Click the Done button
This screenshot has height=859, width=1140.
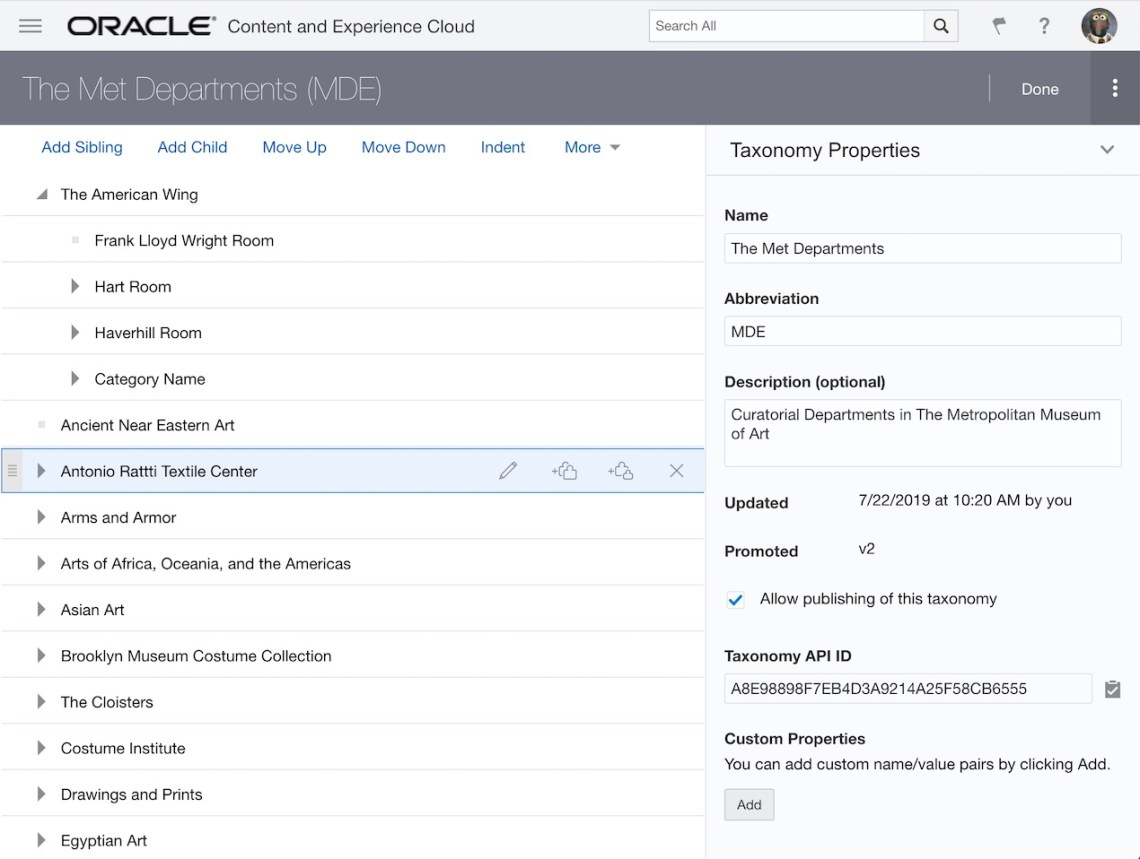(1039, 89)
